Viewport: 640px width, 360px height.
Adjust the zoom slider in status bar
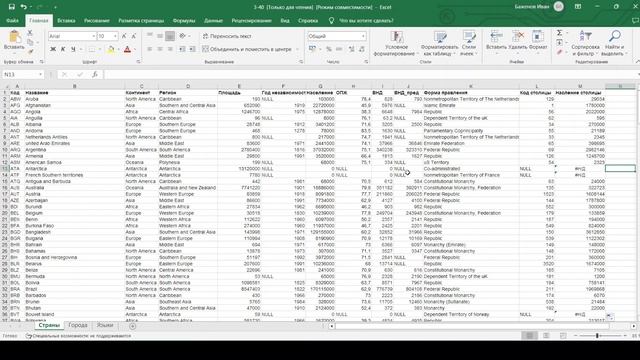pos(597,336)
